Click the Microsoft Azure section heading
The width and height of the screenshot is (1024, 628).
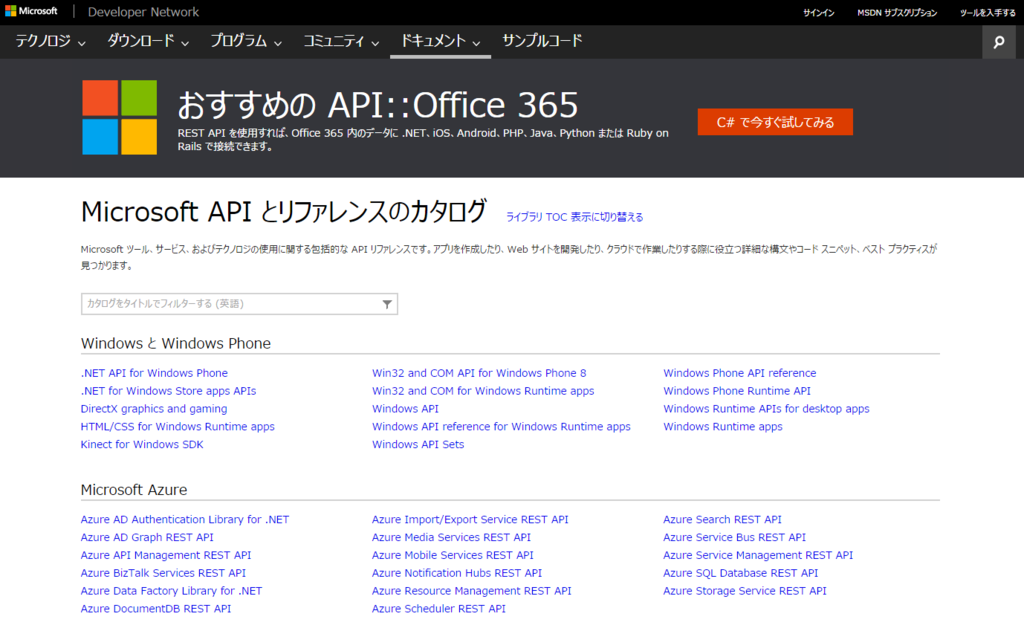tap(134, 490)
